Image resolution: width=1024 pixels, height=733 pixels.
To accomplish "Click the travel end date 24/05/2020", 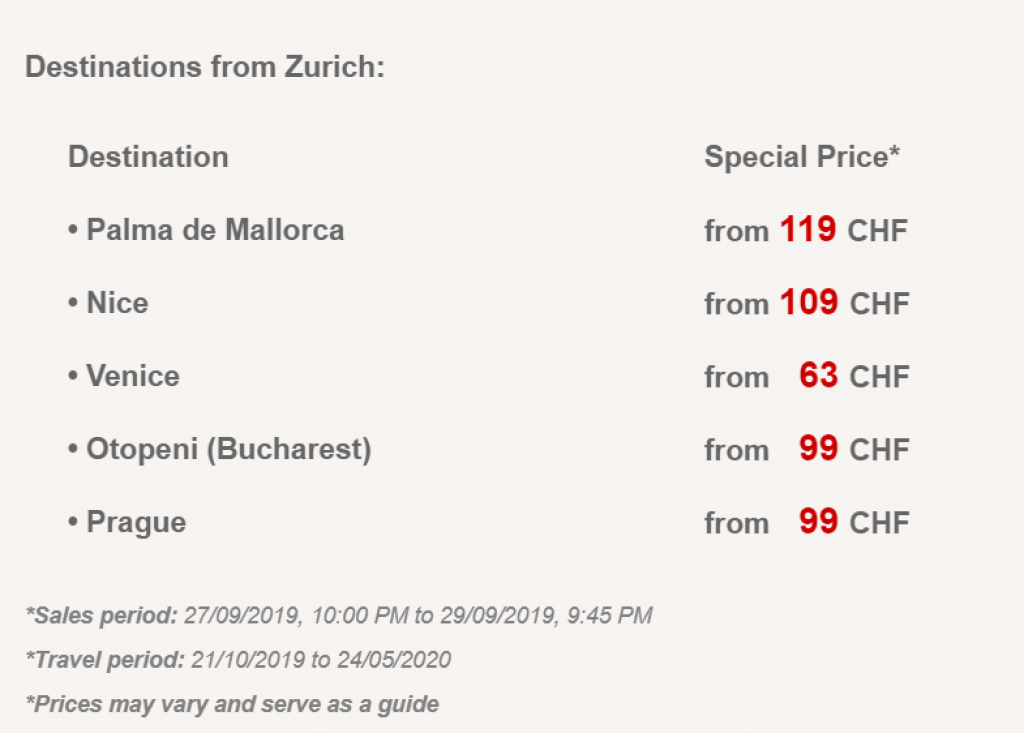I will tap(398, 660).
